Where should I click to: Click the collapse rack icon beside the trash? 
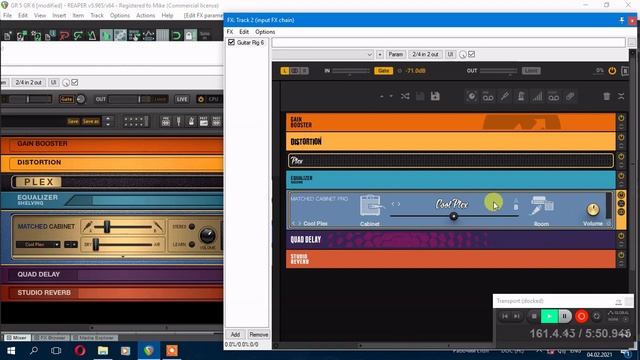(x=621, y=96)
